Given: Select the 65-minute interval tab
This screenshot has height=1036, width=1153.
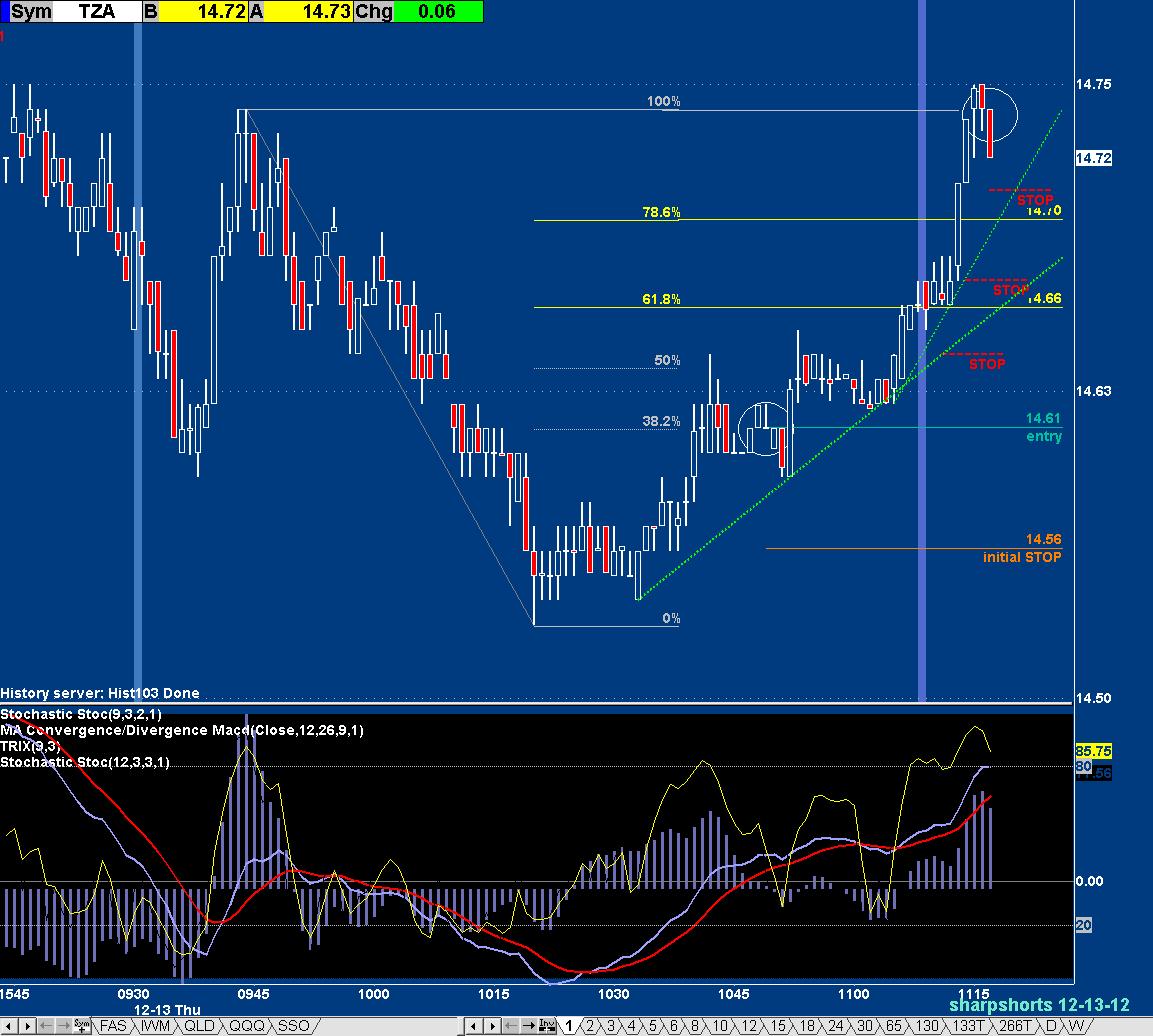Looking at the screenshot, I should click(x=893, y=1025).
